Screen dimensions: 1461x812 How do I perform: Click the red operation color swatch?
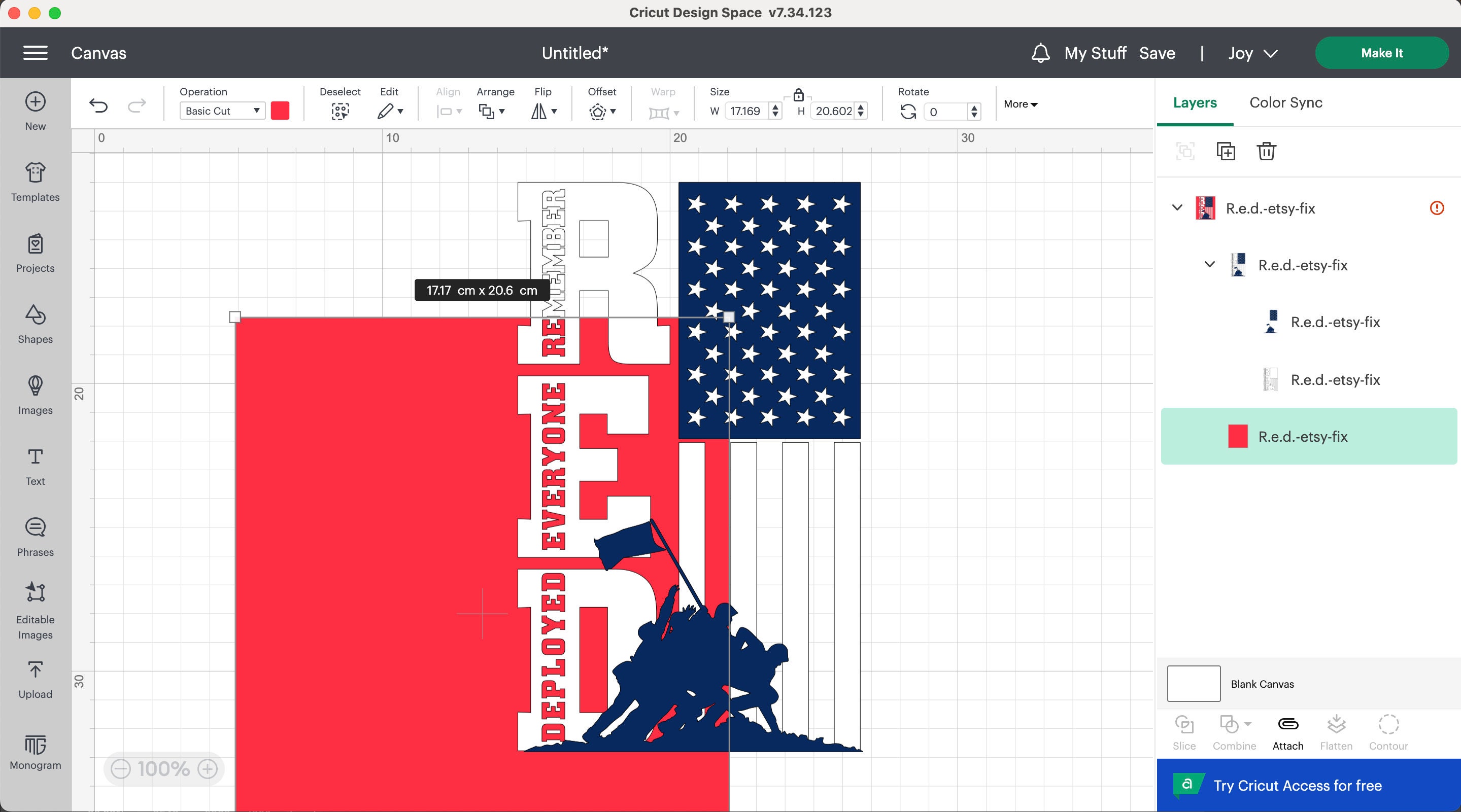click(x=280, y=111)
